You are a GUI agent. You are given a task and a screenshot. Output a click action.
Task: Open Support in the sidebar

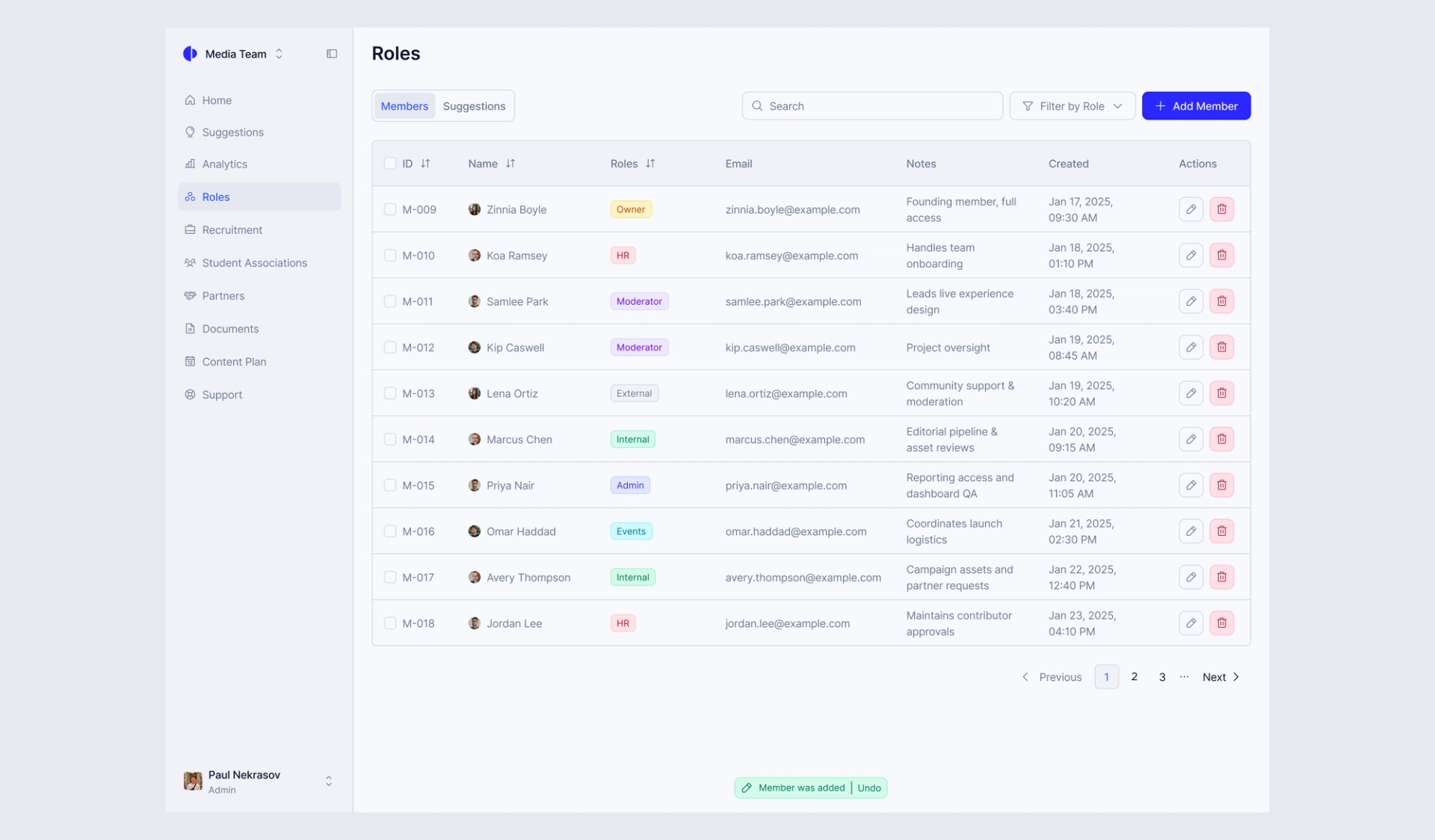pos(259,395)
